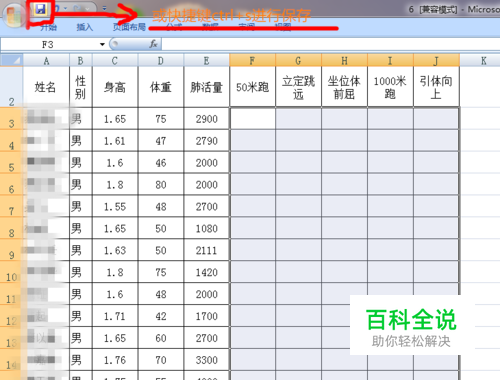Viewport: 500px width, 380px height.
Task: Click the 立定跳远 header cell
Action: (298, 87)
